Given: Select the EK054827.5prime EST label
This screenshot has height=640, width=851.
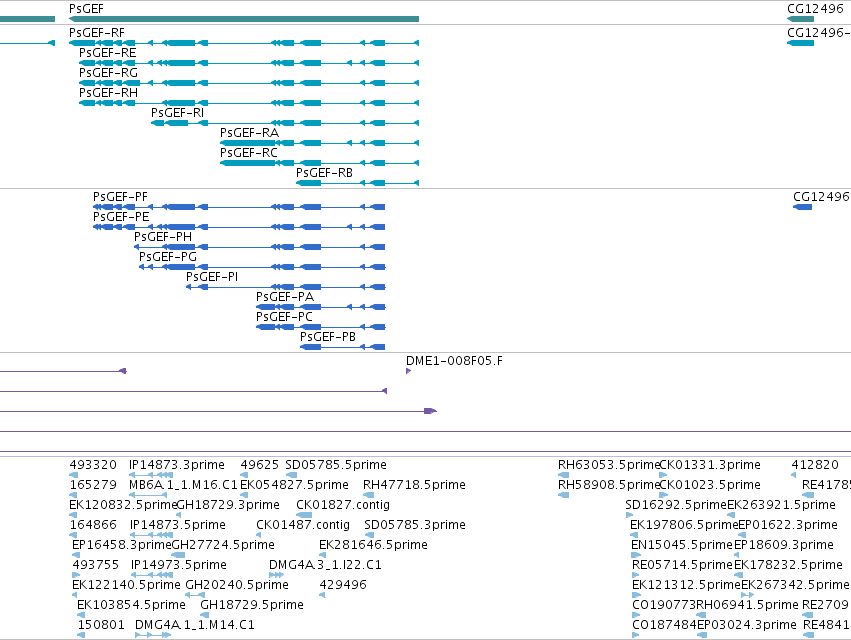Looking at the screenshot, I should point(295,485).
